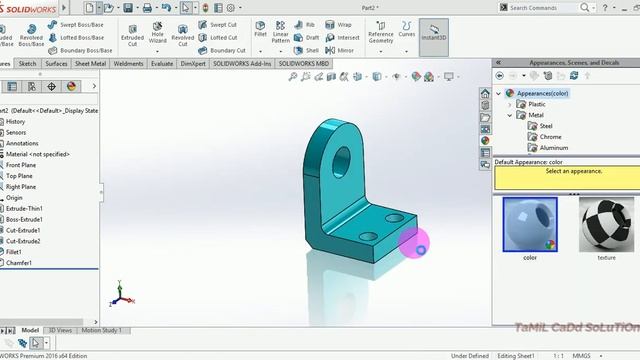Click the Revolved Boss/Base tool

point(31,36)
